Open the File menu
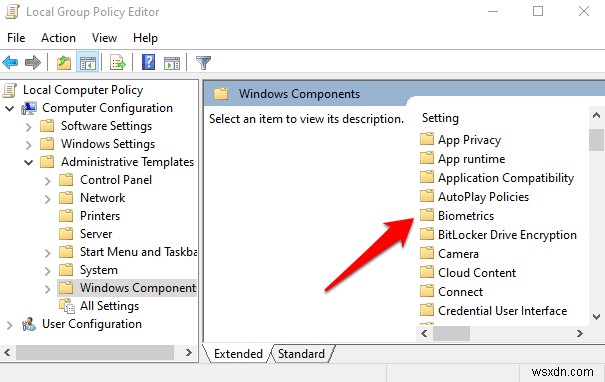The height and width of the screenshot is (382, 605). click(16, 38)
